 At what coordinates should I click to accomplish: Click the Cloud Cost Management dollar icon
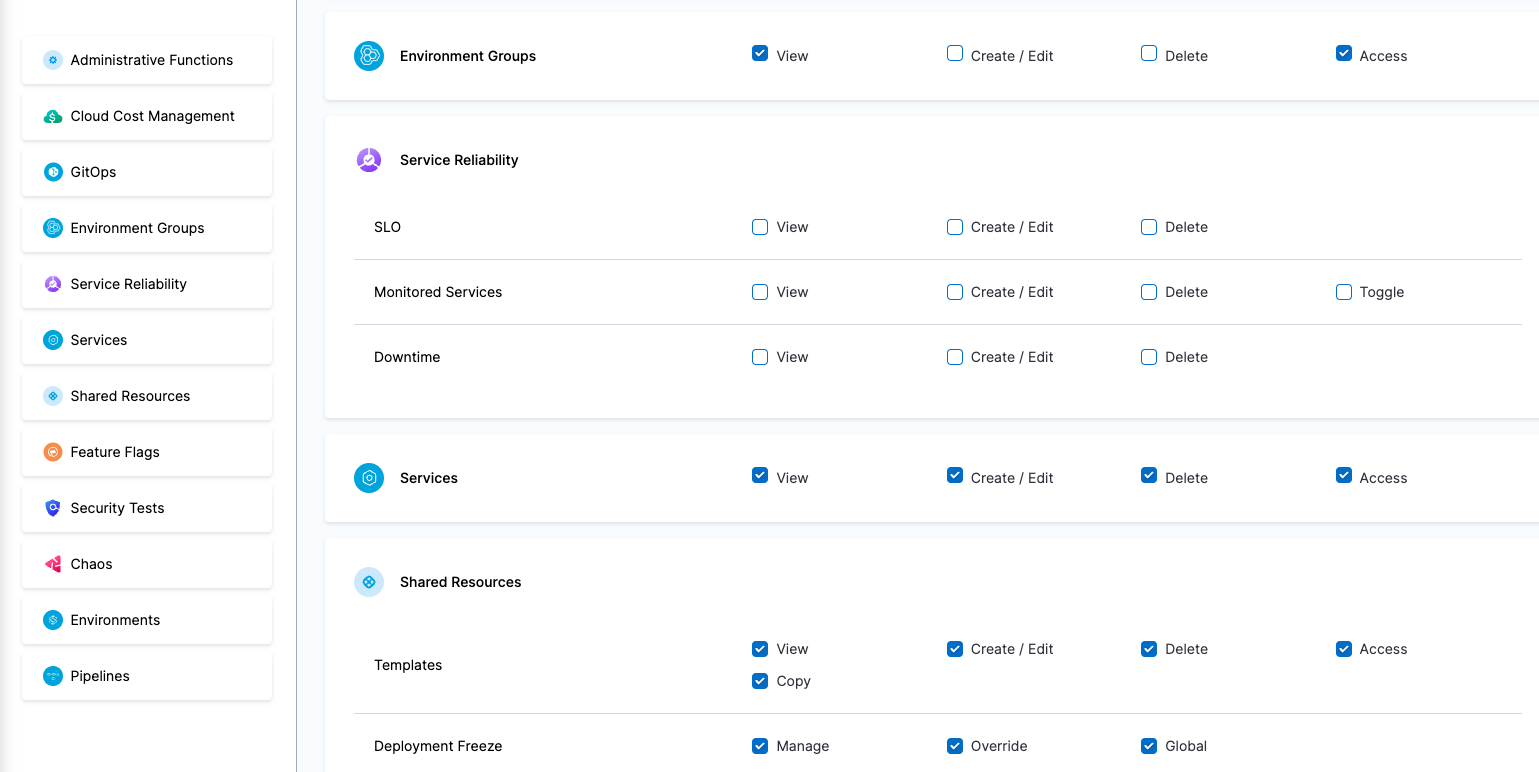tap(52, 116)
